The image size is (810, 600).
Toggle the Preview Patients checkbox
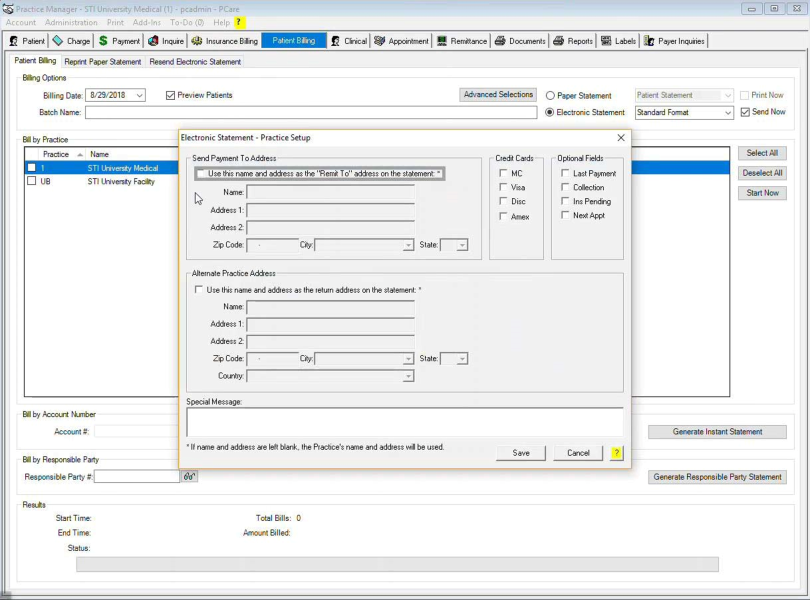170,95
